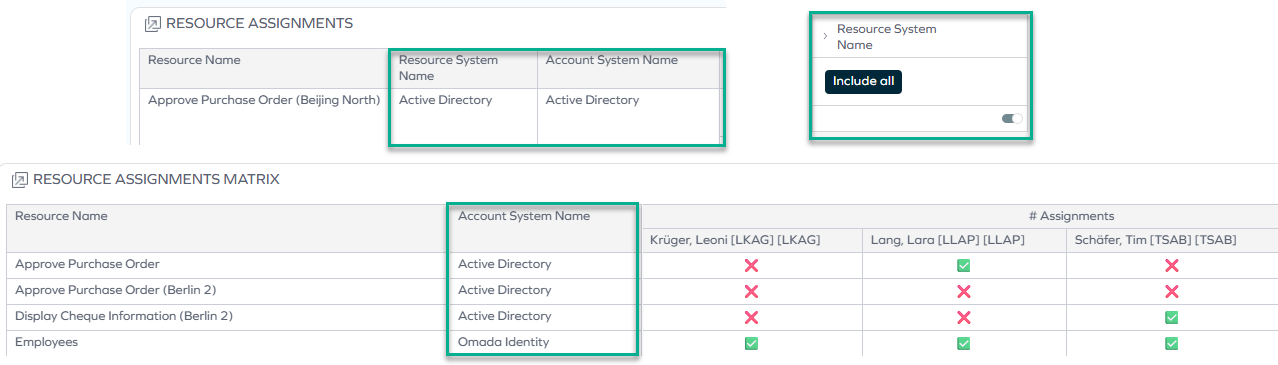
Task: Sort matrix by Account System Name header
Action: pyautogui.click(x=524, y=216)
